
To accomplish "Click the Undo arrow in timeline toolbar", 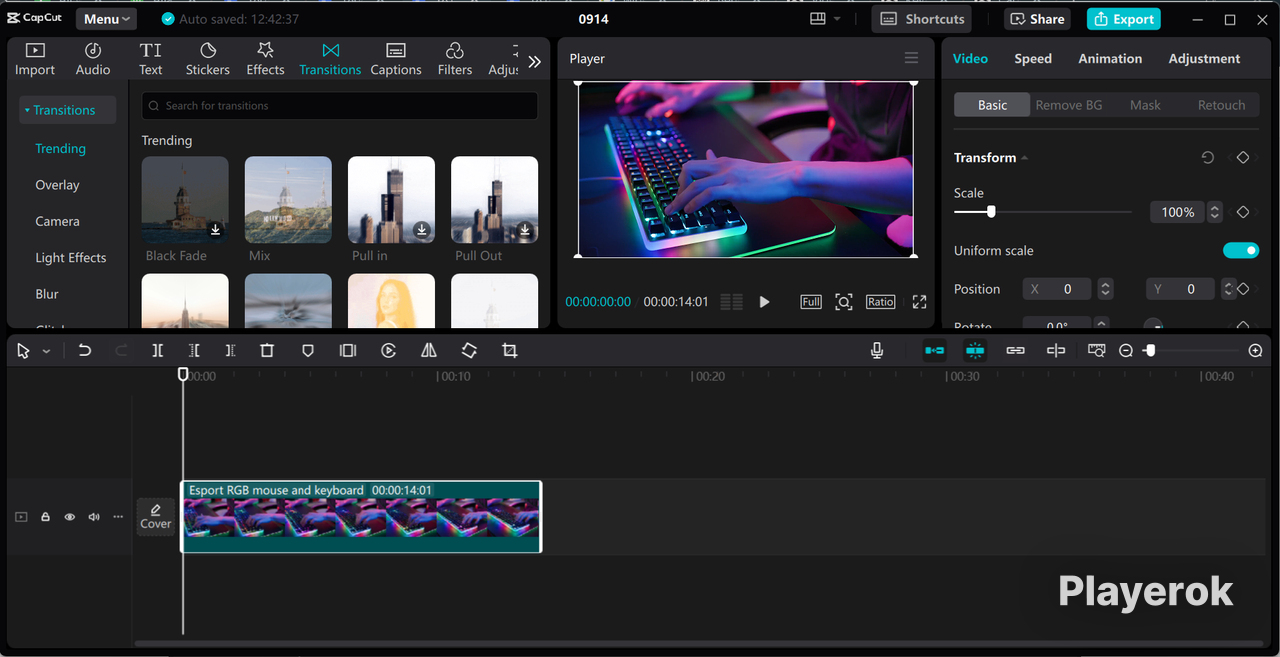I will (85, 351).
